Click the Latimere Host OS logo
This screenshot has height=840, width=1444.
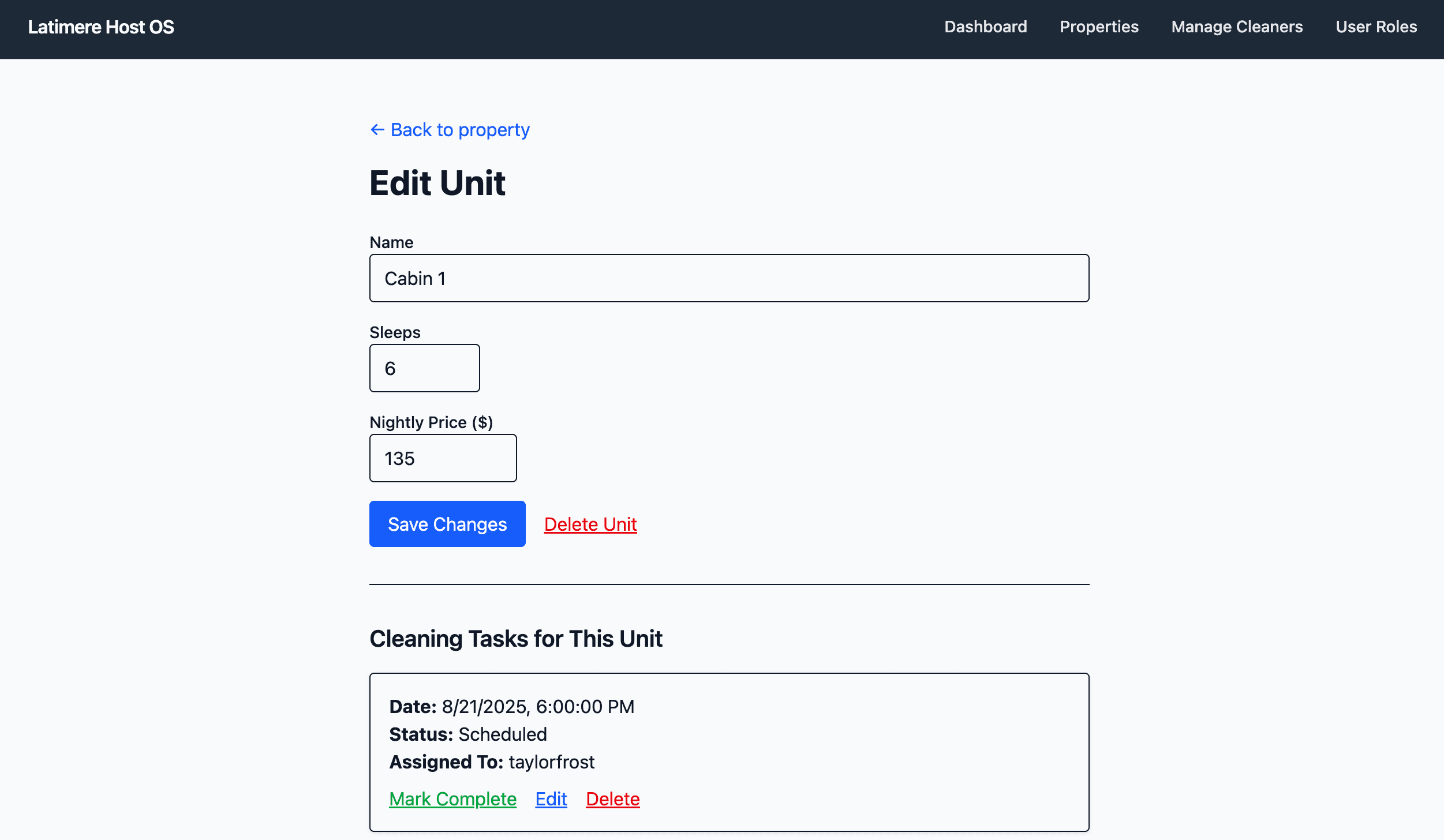pyautogui.click(x=101, y=27)
